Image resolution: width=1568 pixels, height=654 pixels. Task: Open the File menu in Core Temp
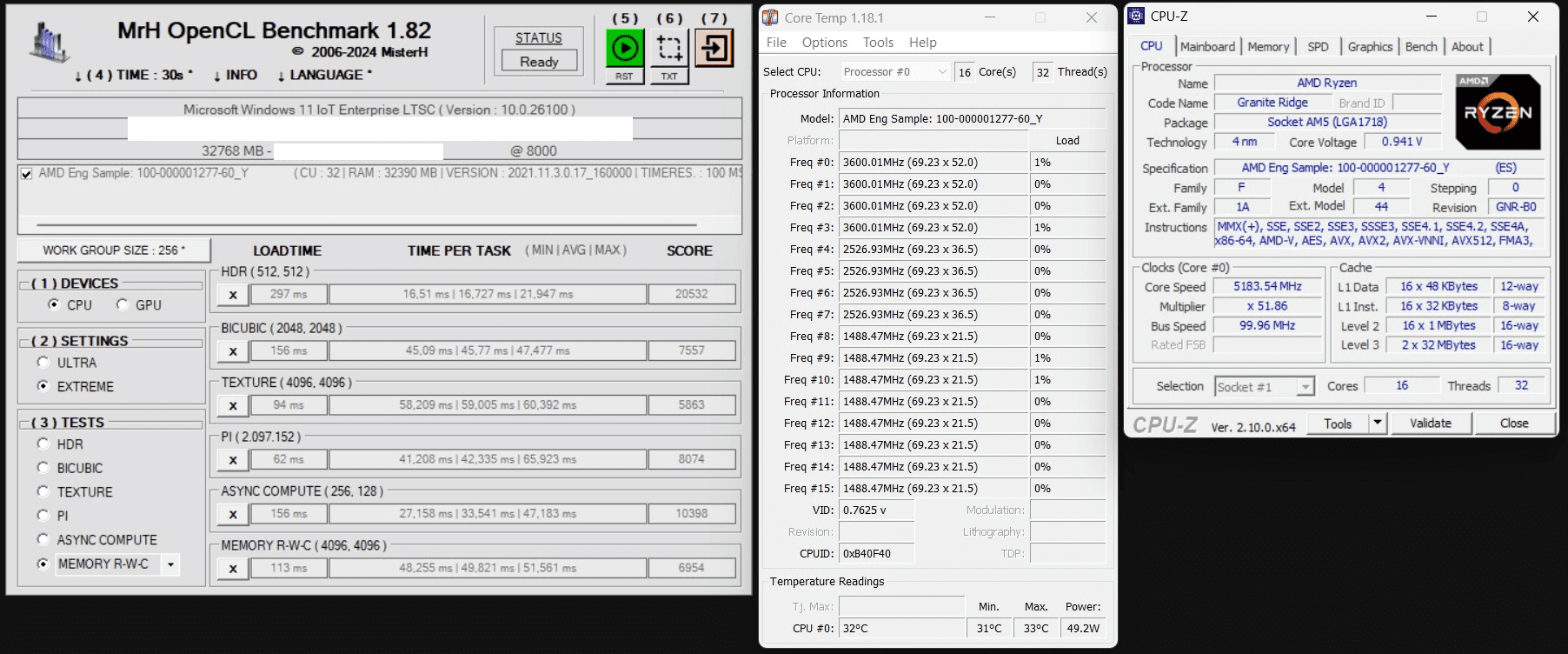(x=776, y=43)
